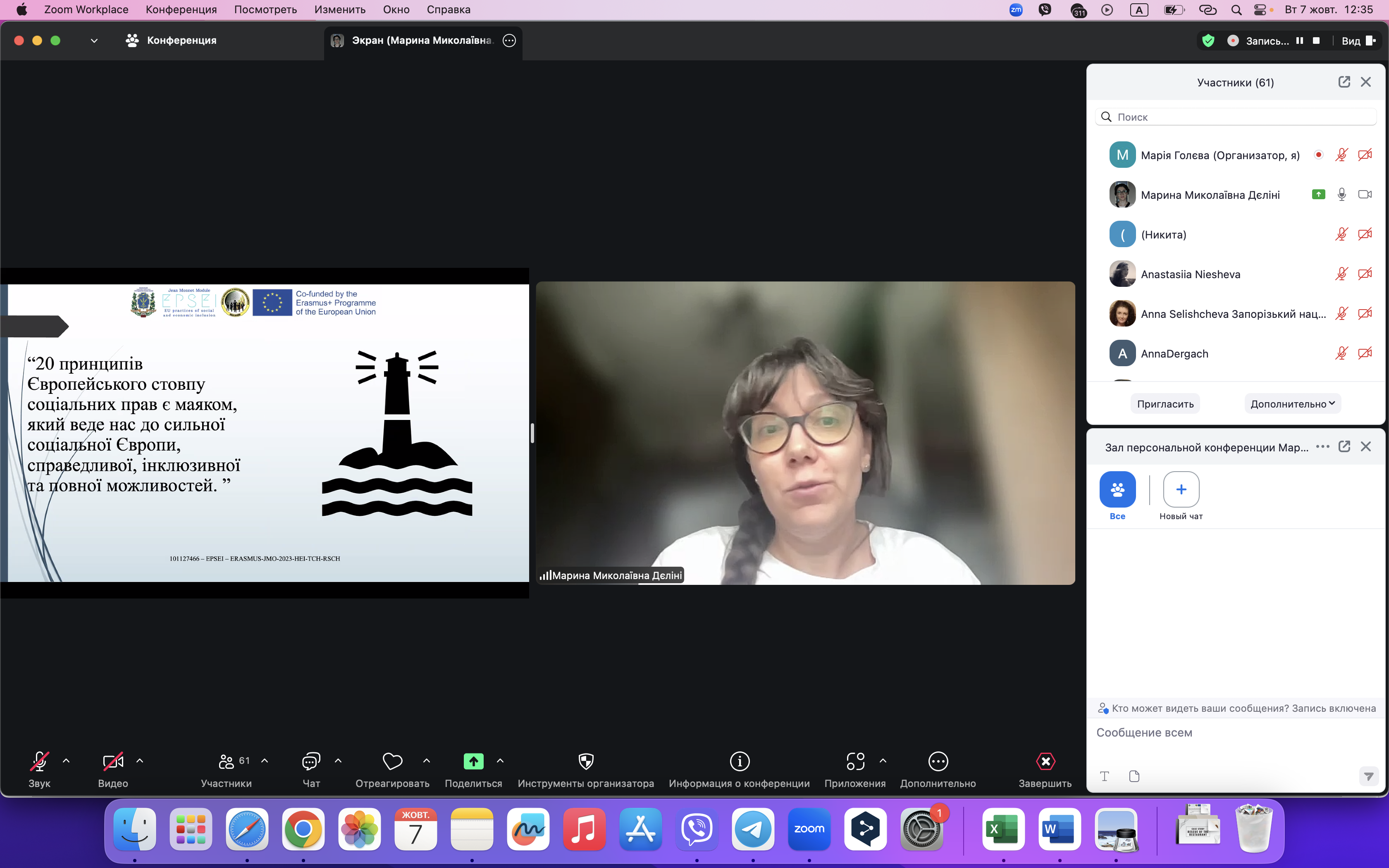The height and width of the screenshot is (868, 1389).
Task: Click the Пригласить button
Action: (x=1165, y=403)
